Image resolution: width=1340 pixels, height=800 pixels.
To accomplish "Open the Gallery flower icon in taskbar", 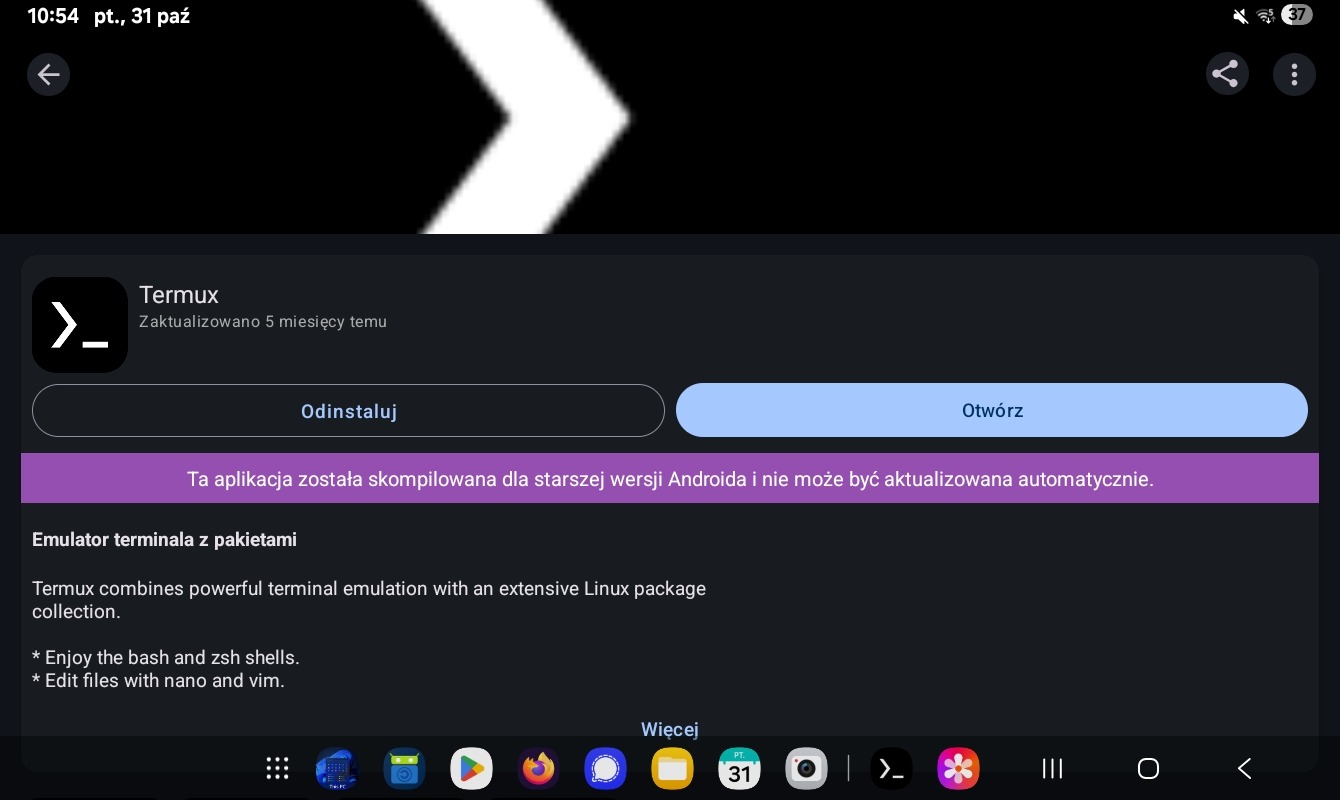I will click(x=958, y=768).
